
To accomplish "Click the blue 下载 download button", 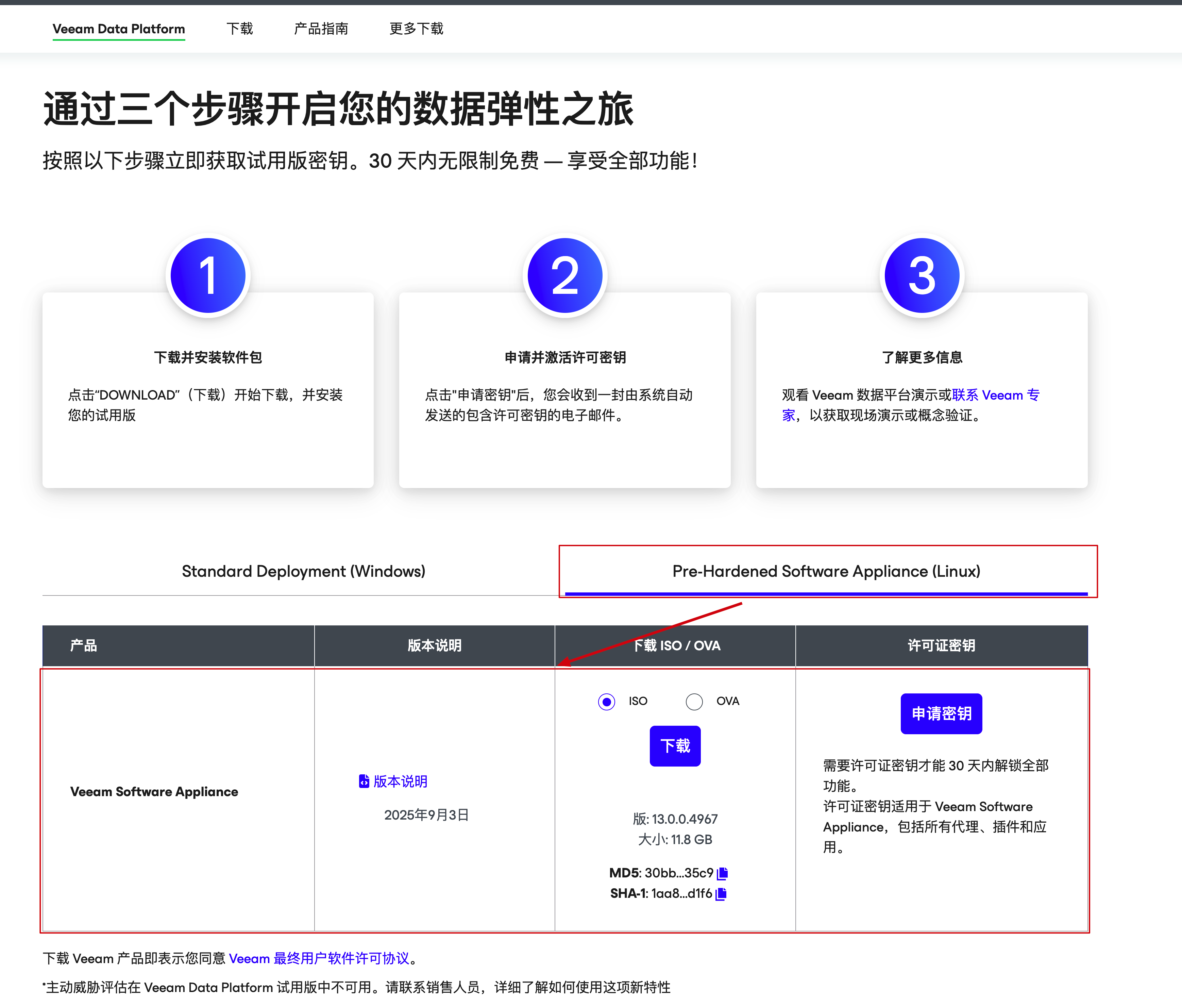I will point(675,745).
